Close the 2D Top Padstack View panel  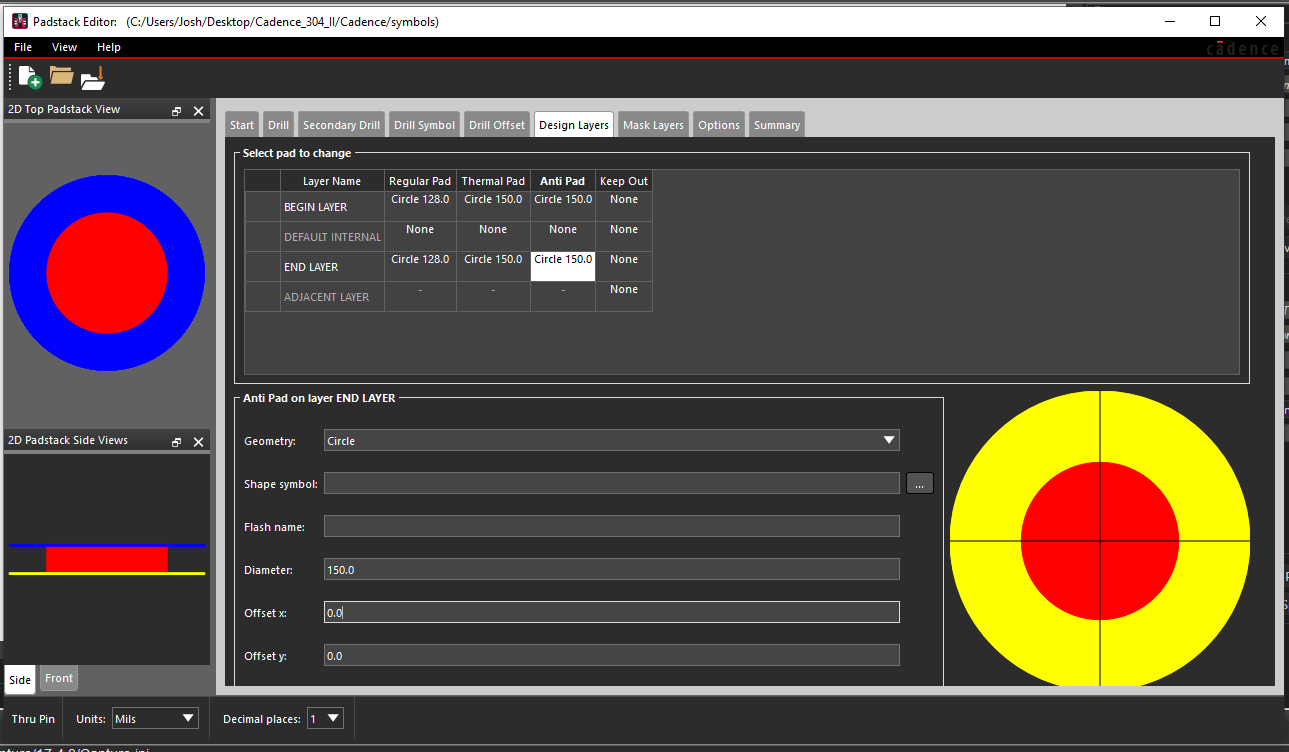pos(198,111)
